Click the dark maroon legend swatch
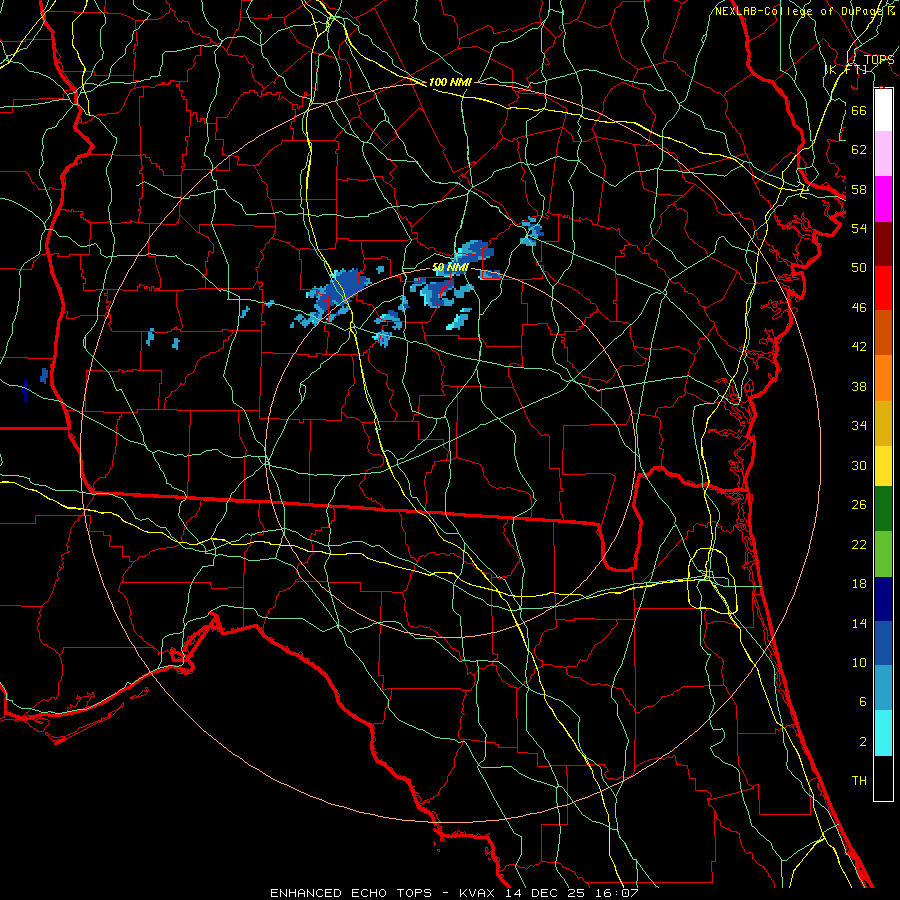This screenshot has height=900, width=900. click(x=883, y=244)
